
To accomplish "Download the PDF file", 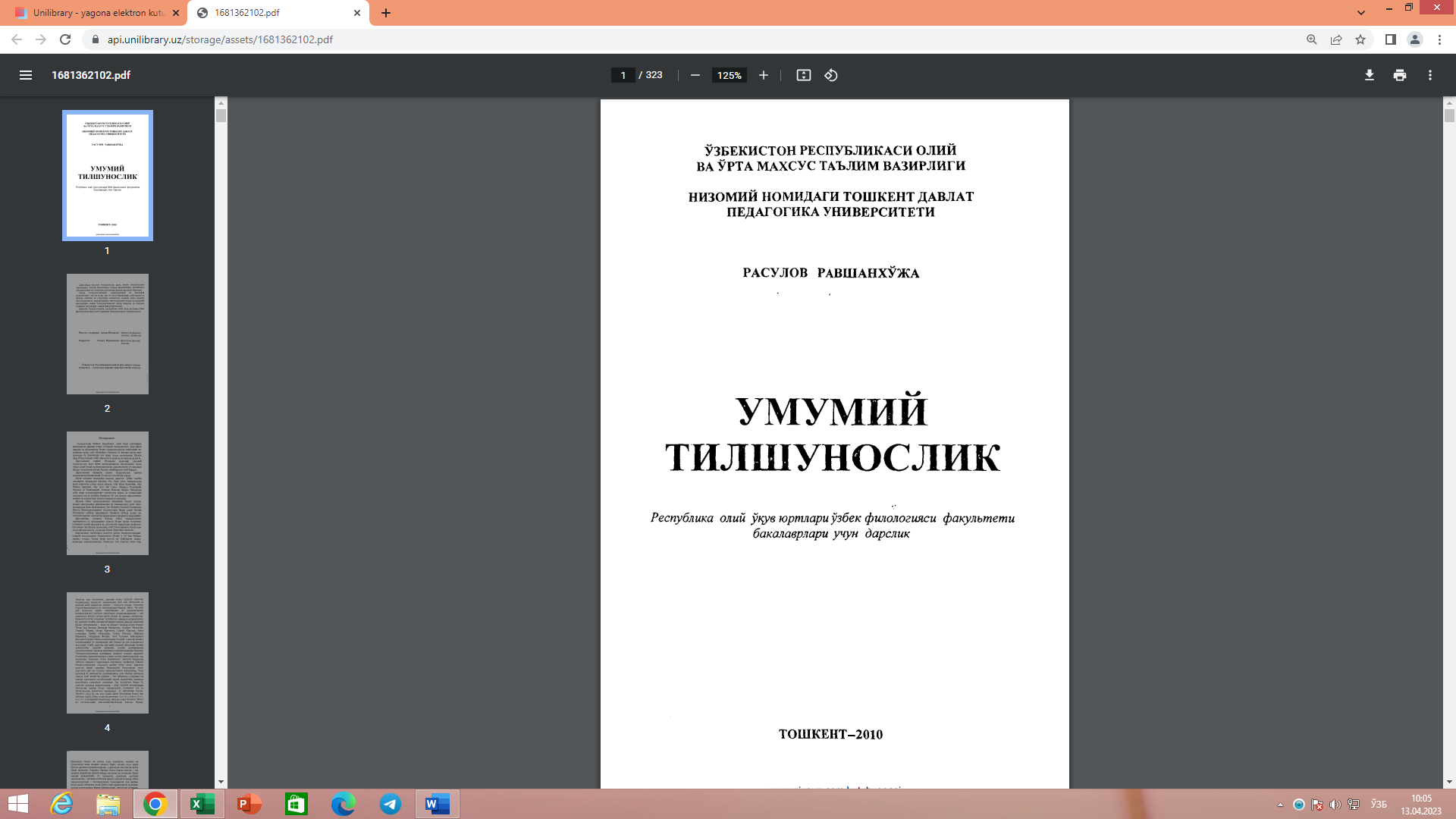I will click(x=1368, y=75).
